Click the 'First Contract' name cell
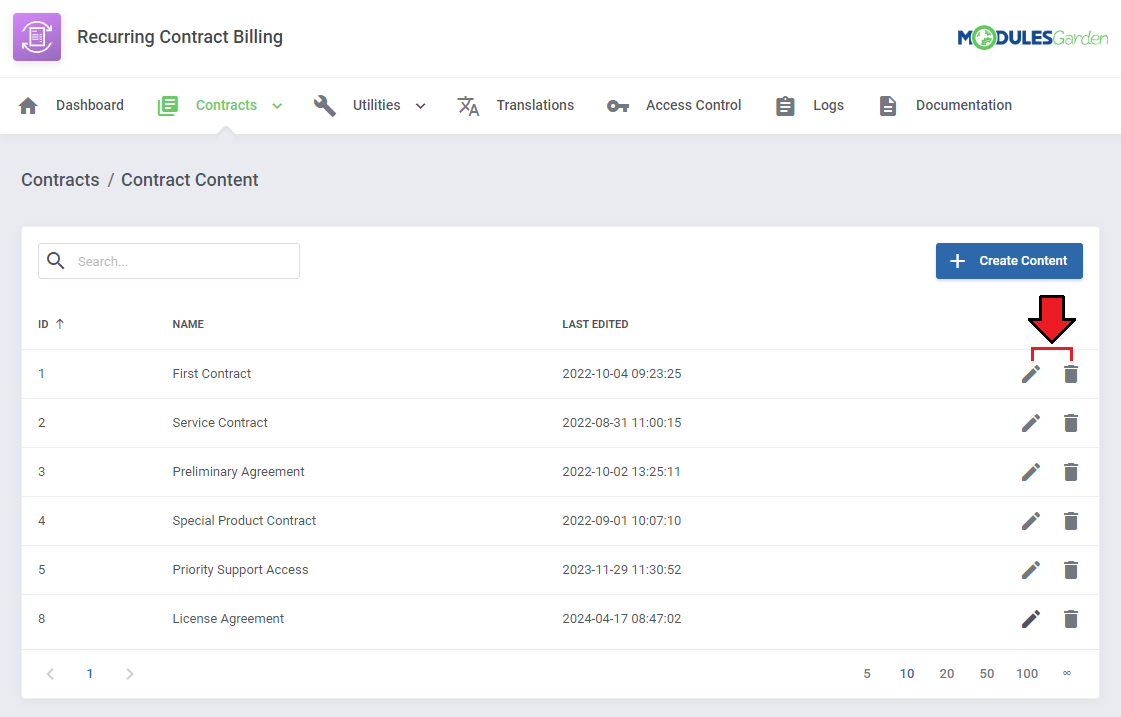This screenshot has height=717, width=1121. point(212,374)
